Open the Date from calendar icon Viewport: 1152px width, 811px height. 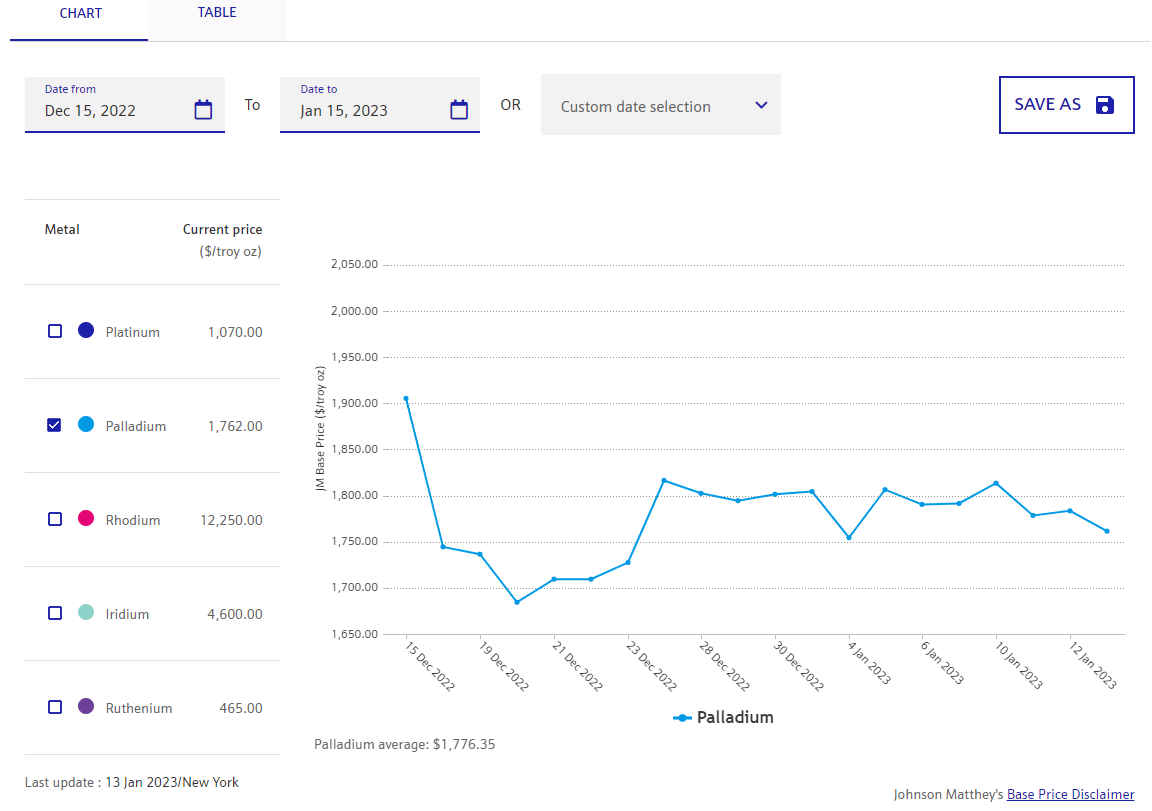[x=203, y=110]
